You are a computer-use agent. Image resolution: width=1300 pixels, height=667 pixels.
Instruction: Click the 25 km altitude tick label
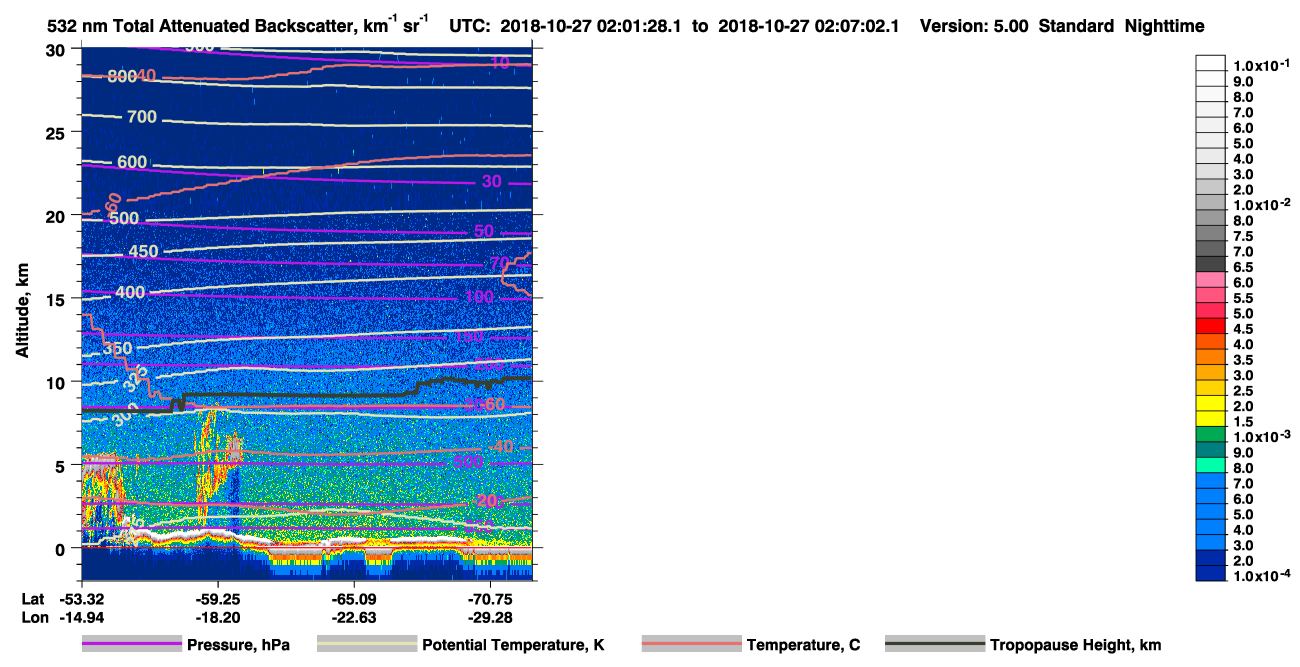[x=57, y=133]
